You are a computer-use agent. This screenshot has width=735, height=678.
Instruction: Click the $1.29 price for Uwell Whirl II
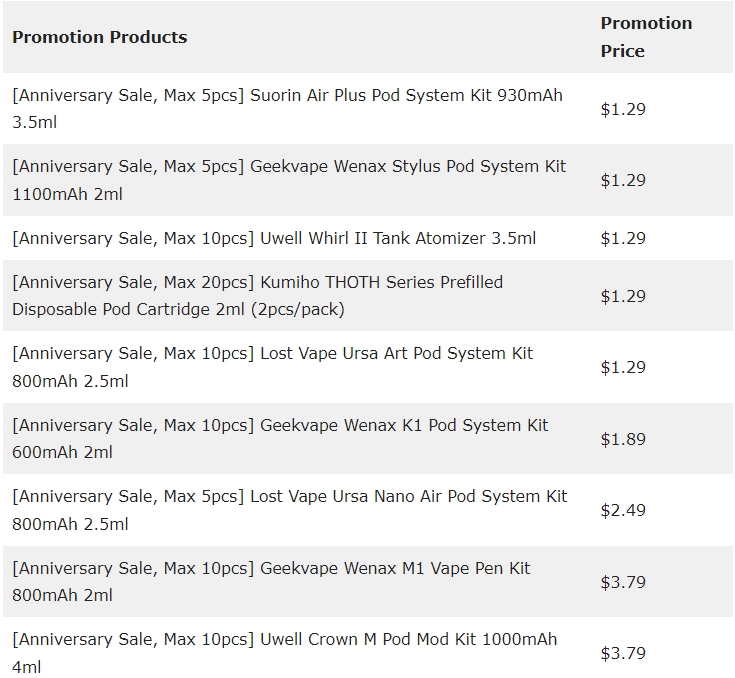[x=623, y=238]
